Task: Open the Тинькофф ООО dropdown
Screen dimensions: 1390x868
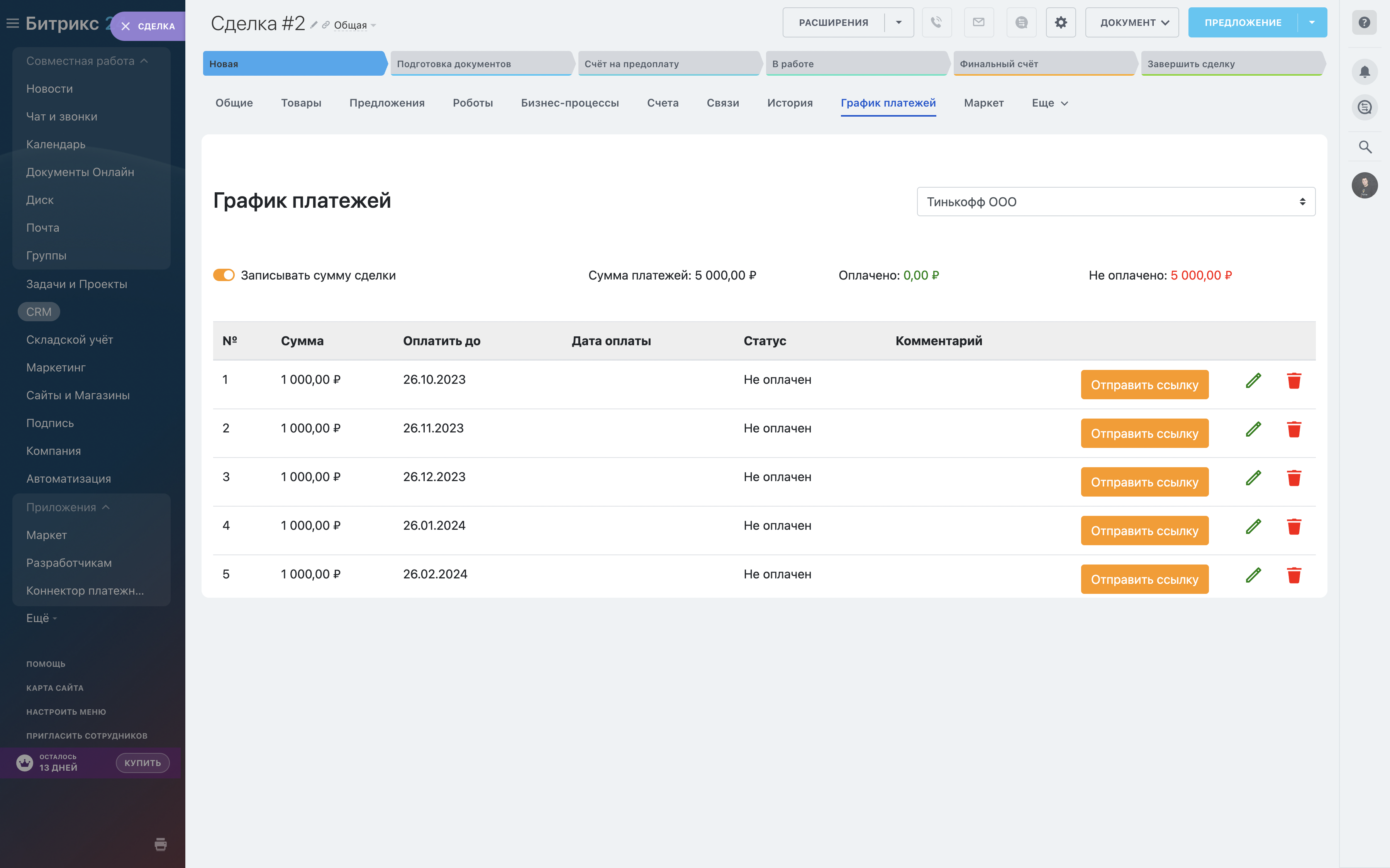Action: pyautogui.click(x=1115, y=202)
